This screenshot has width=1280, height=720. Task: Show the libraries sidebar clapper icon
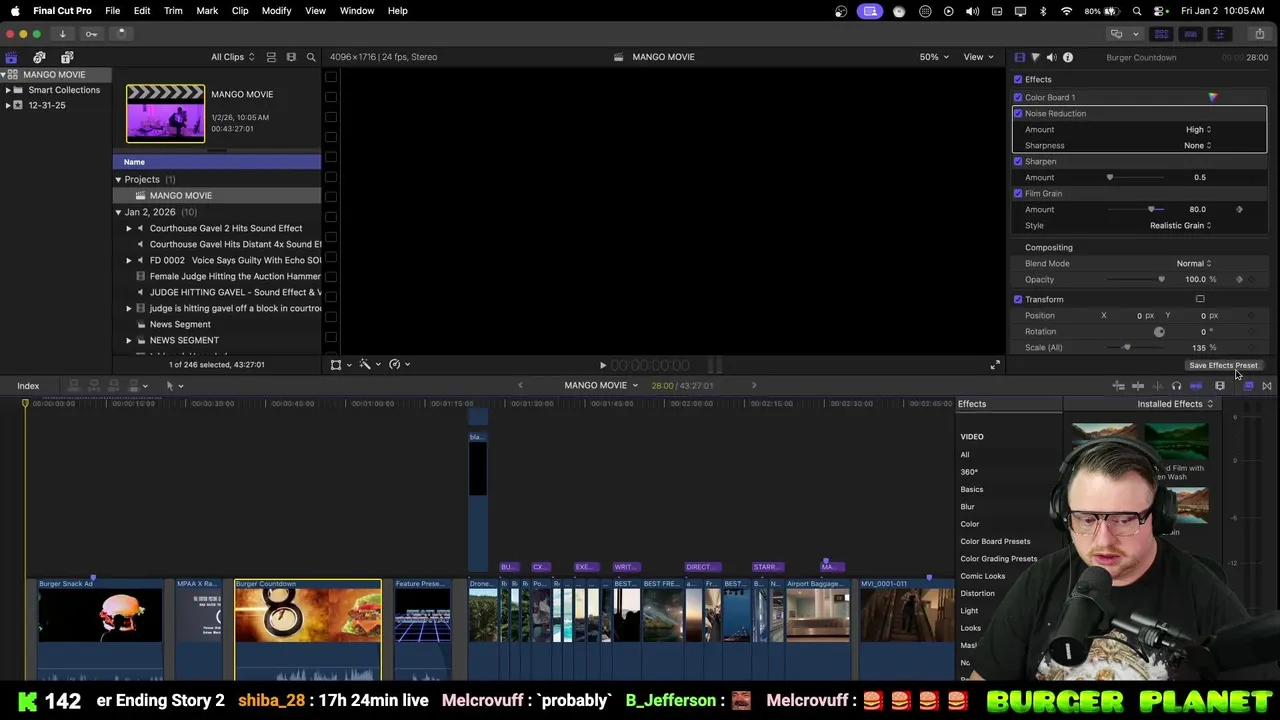(x=11, y=58)
